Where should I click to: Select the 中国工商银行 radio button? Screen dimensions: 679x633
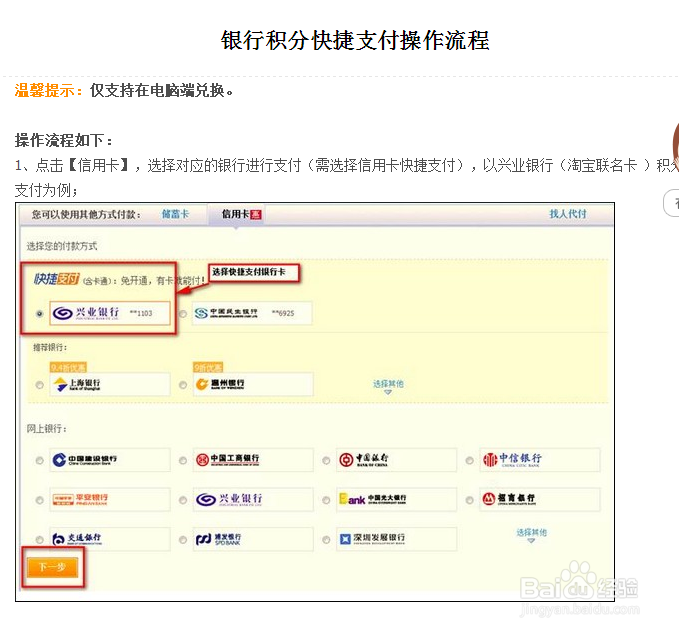pos(183,460)
